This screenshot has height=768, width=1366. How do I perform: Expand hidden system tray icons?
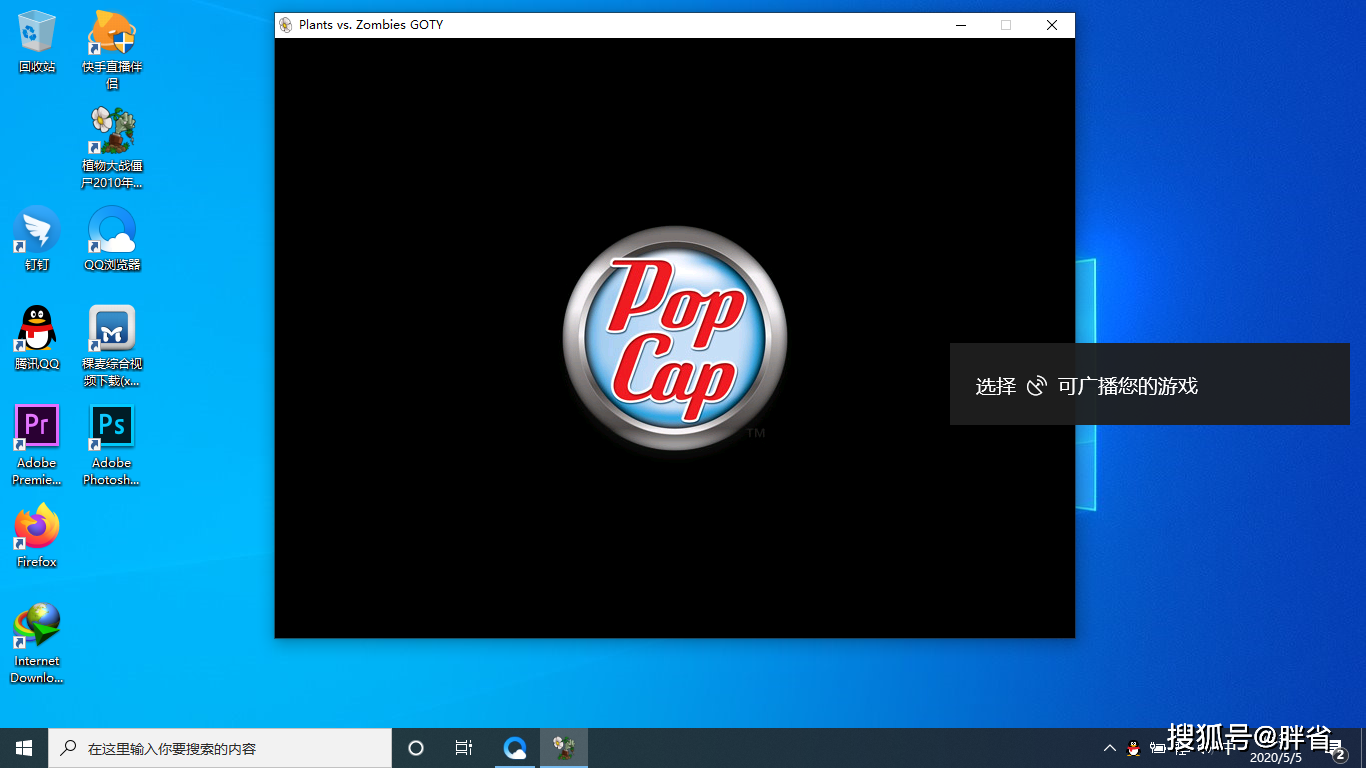1110,748
